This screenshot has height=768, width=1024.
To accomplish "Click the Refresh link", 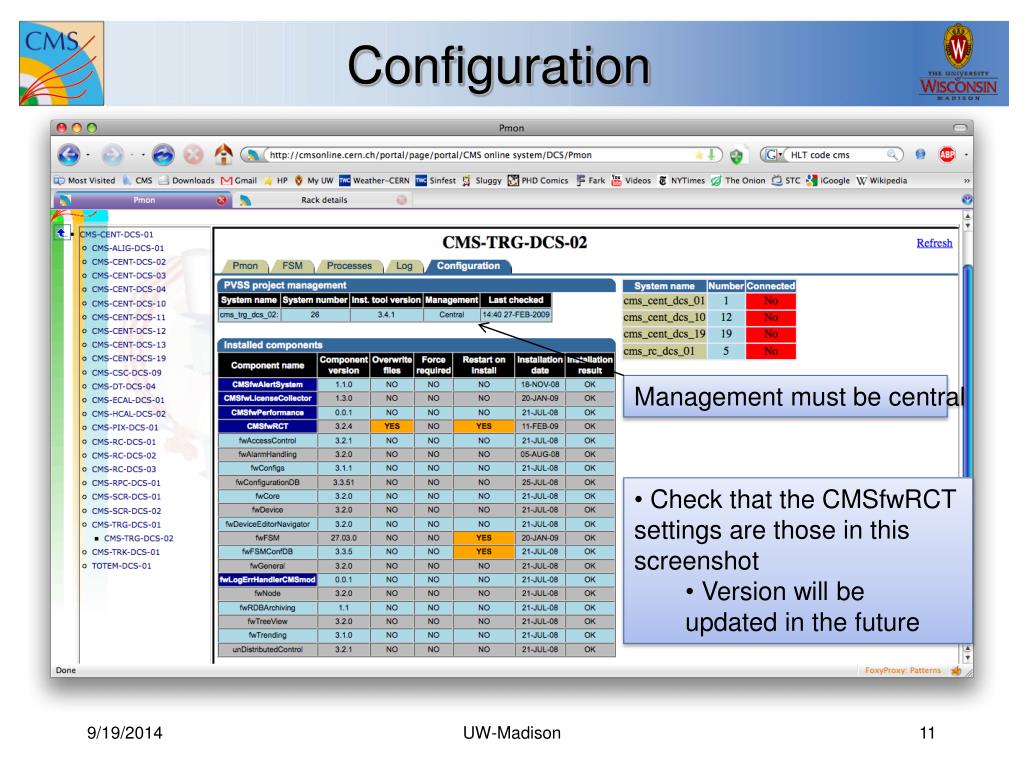I will [934, 243].
